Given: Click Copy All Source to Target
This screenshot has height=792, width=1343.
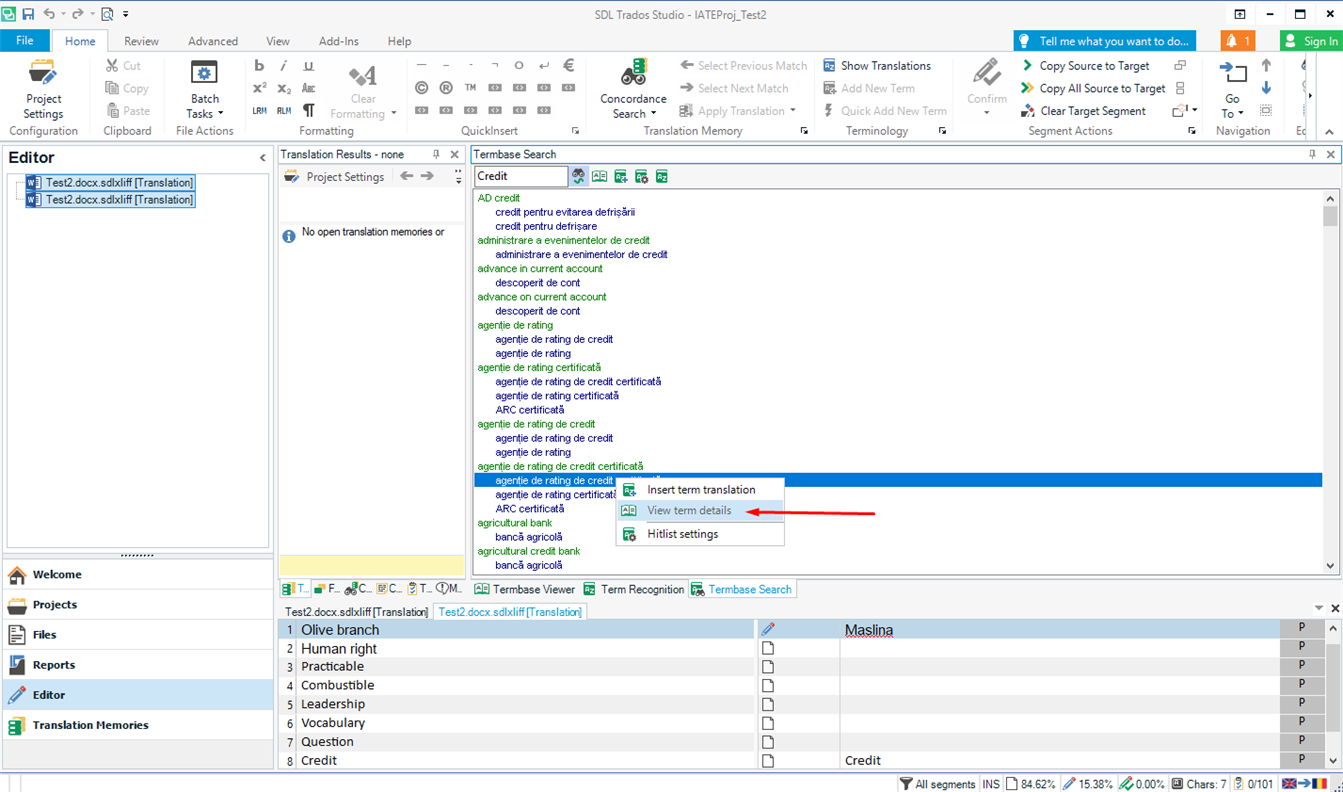Looking at the screenshot, I should (x=1093, y=88).
